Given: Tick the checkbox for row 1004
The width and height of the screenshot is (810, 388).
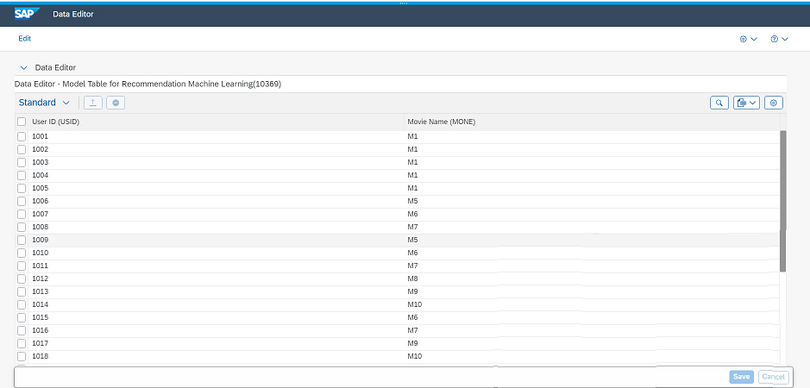Looking at the screenshot, I should [22, 175].
